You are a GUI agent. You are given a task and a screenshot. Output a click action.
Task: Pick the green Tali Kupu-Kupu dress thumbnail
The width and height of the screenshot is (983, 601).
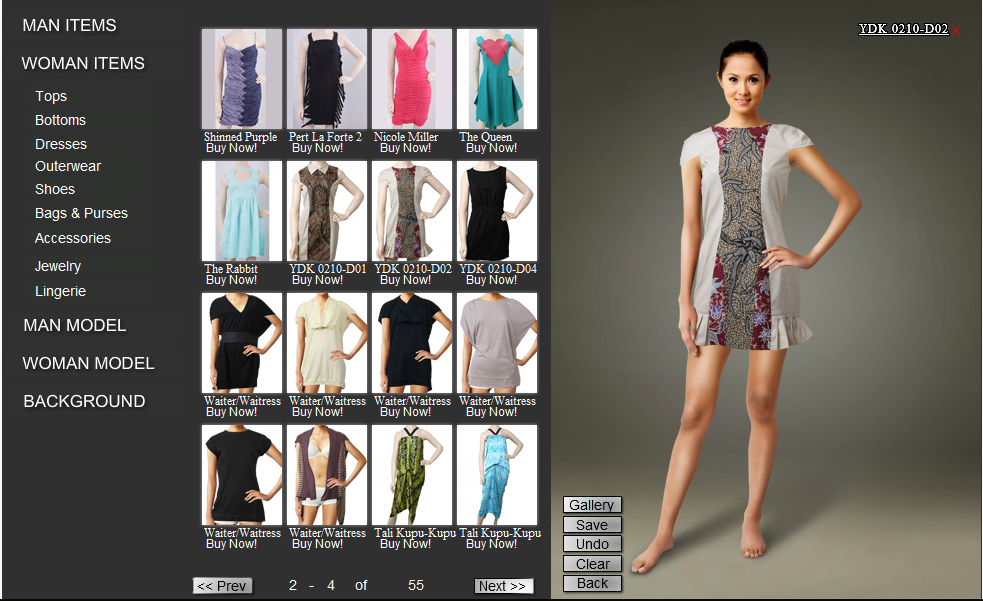412,475
